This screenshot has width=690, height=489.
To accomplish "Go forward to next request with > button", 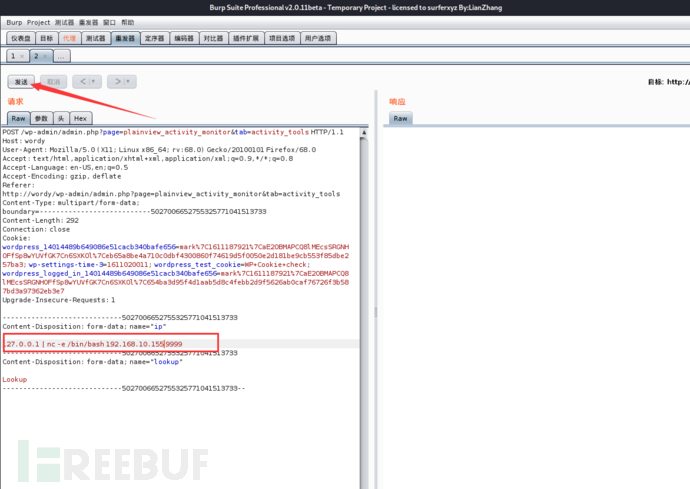I will [x=117, y=81].
